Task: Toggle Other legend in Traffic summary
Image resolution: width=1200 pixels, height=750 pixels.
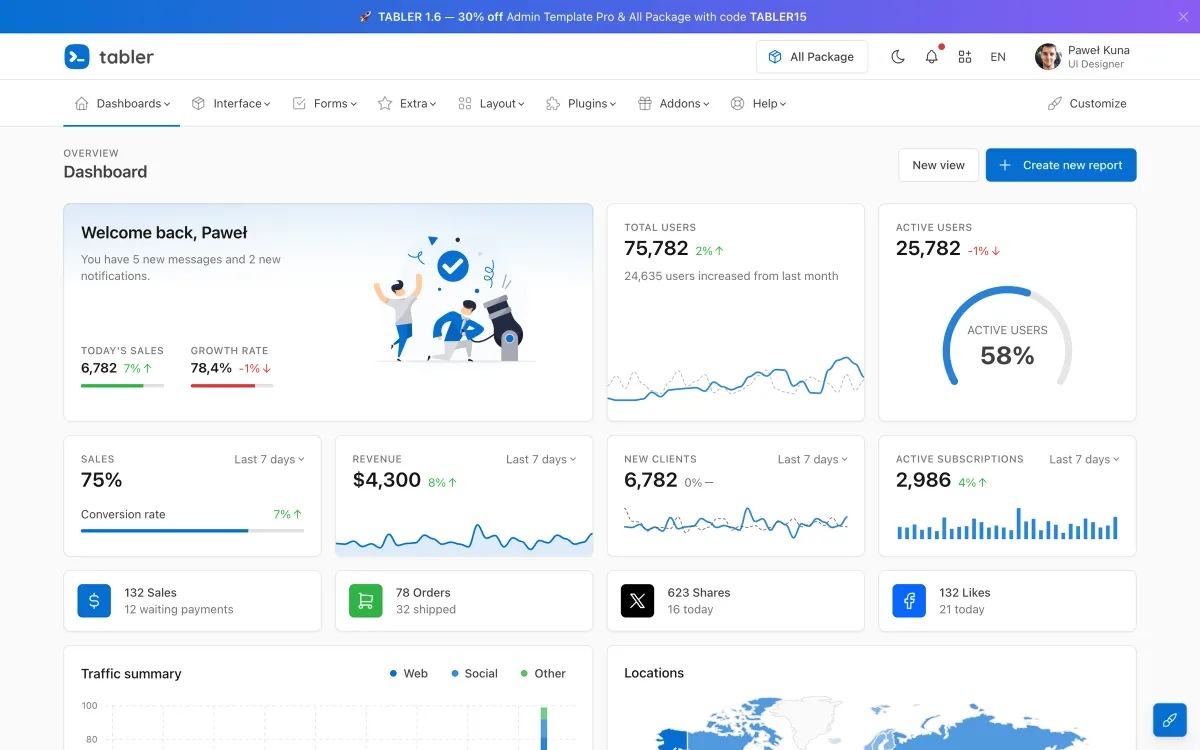Action: pos(543,674)
